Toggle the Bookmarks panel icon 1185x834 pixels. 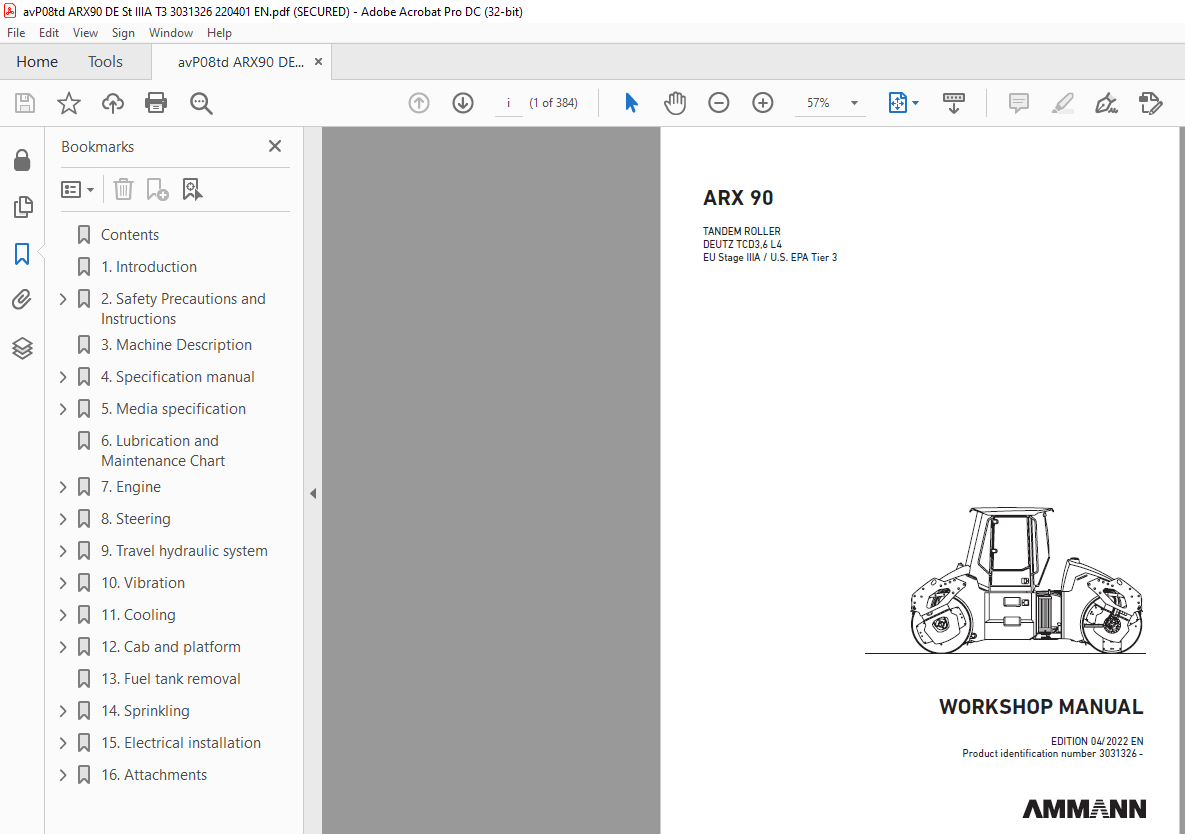22,254
